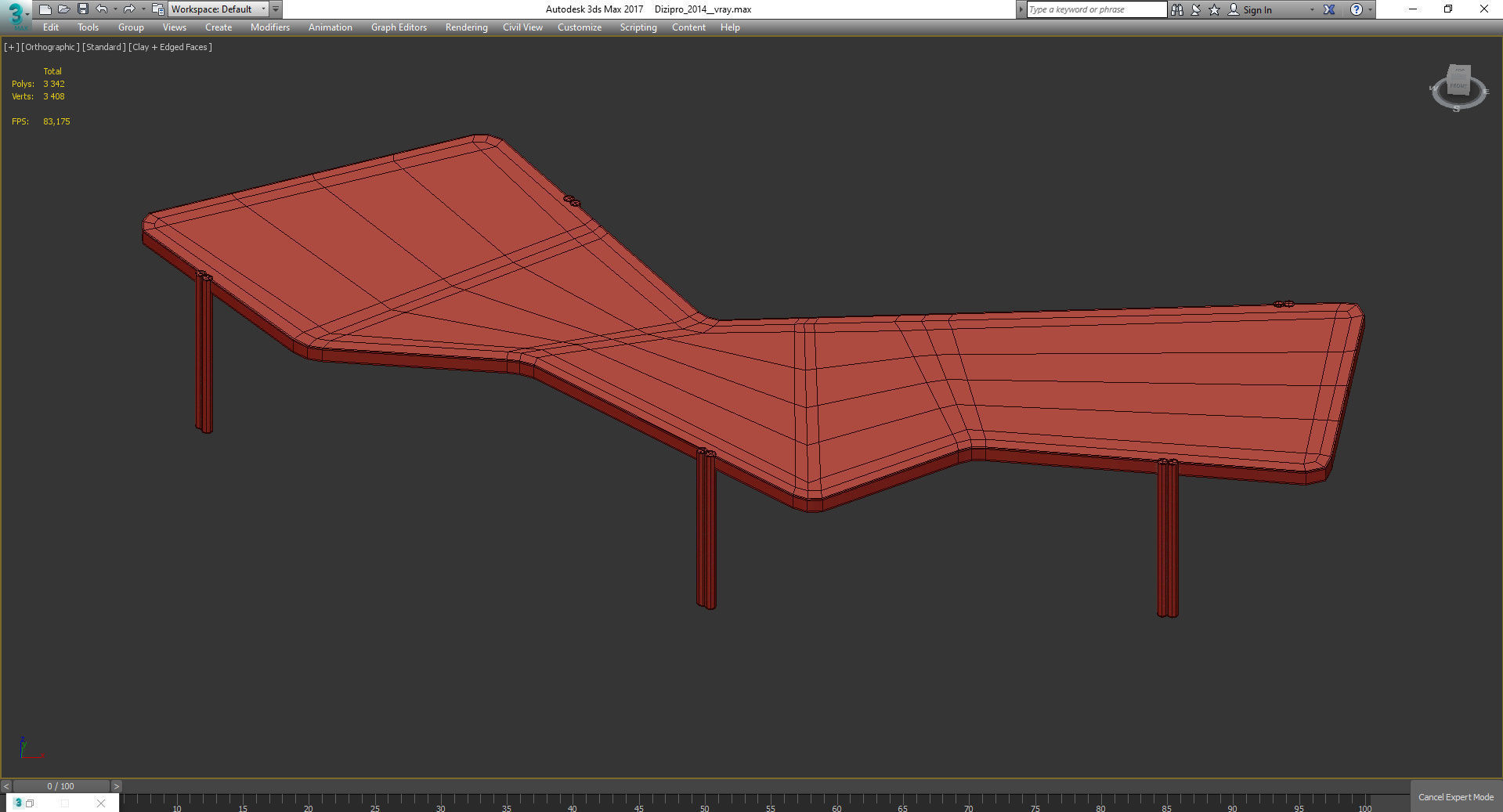The width and height of the screenshot is (1503, 812).
Task: Click the Set Project Folder icon
Action: (x=157, y=9)
